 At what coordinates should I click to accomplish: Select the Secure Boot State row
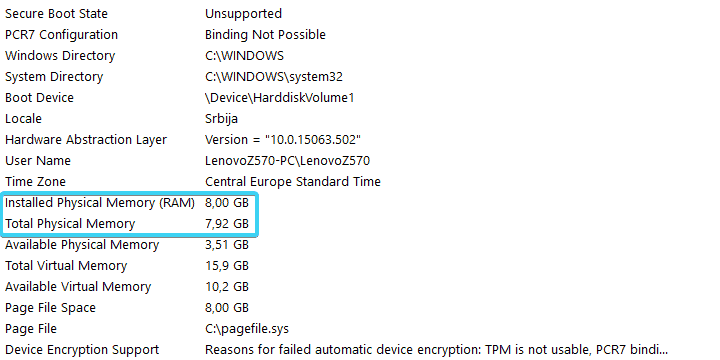pyautogui.click(x=360, y=14)
